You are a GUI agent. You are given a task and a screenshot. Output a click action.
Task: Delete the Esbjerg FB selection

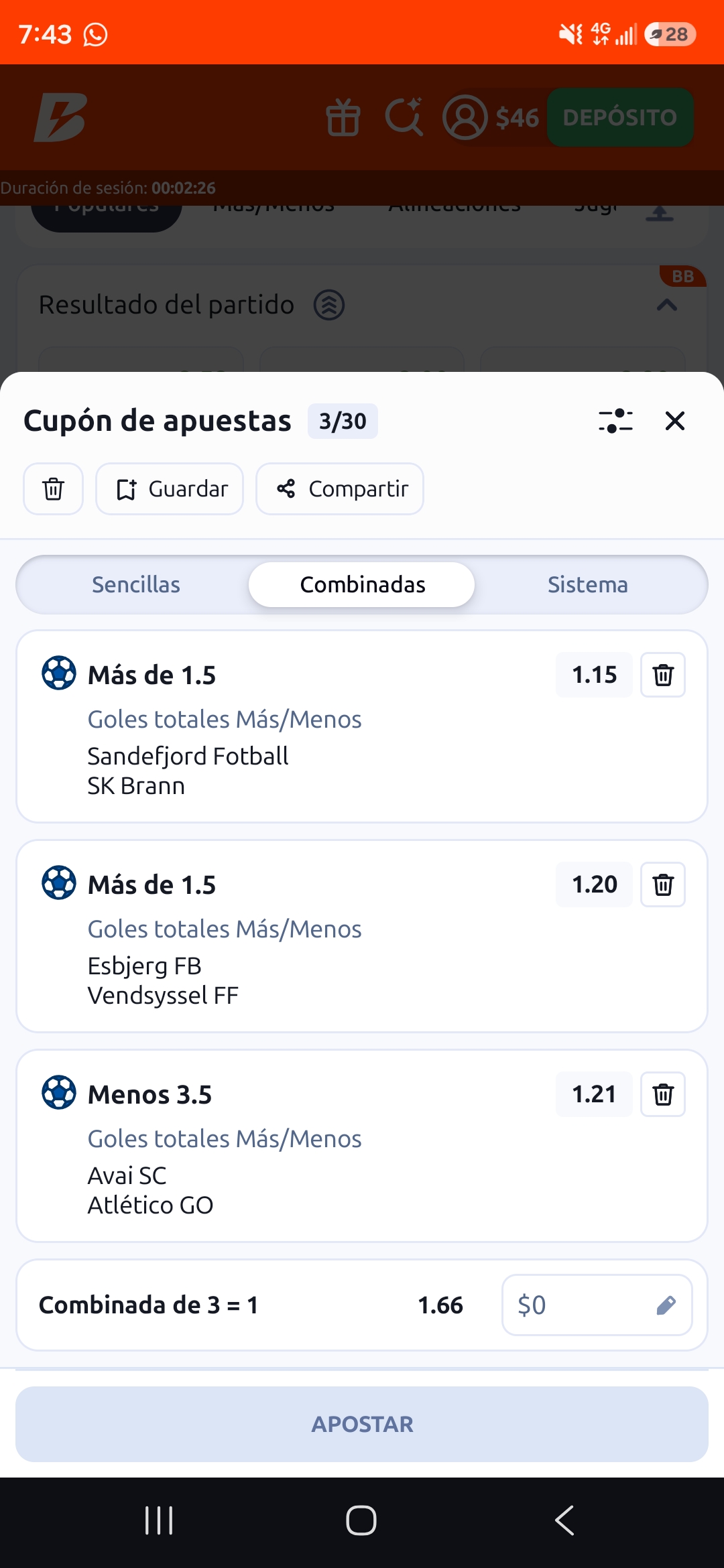(663, 885)
